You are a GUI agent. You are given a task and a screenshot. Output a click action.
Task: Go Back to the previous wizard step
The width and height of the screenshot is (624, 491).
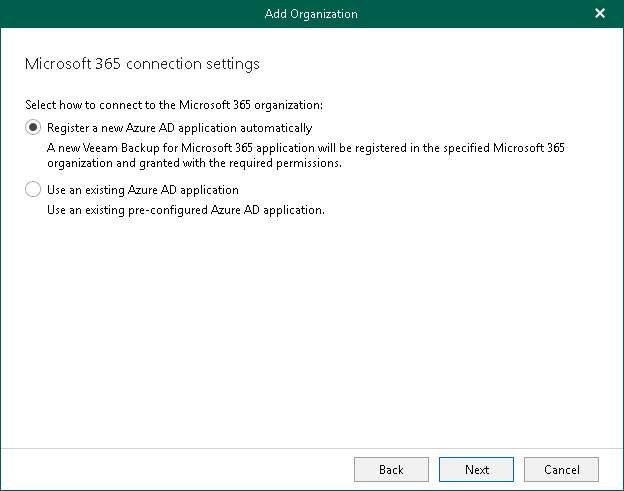[391, 469]
